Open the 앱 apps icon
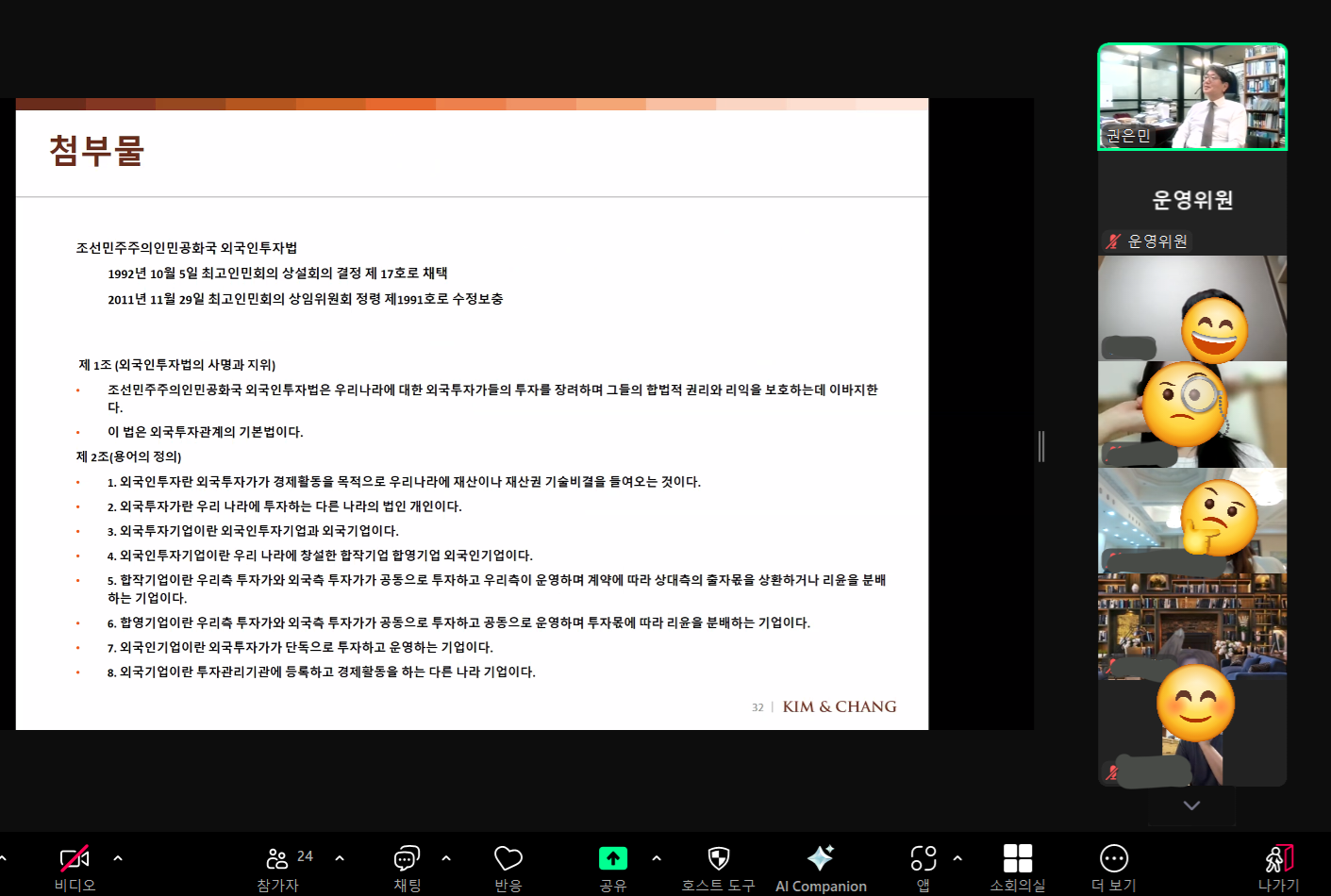Screen dimensions: 1331x896 (x=923, y=858)
